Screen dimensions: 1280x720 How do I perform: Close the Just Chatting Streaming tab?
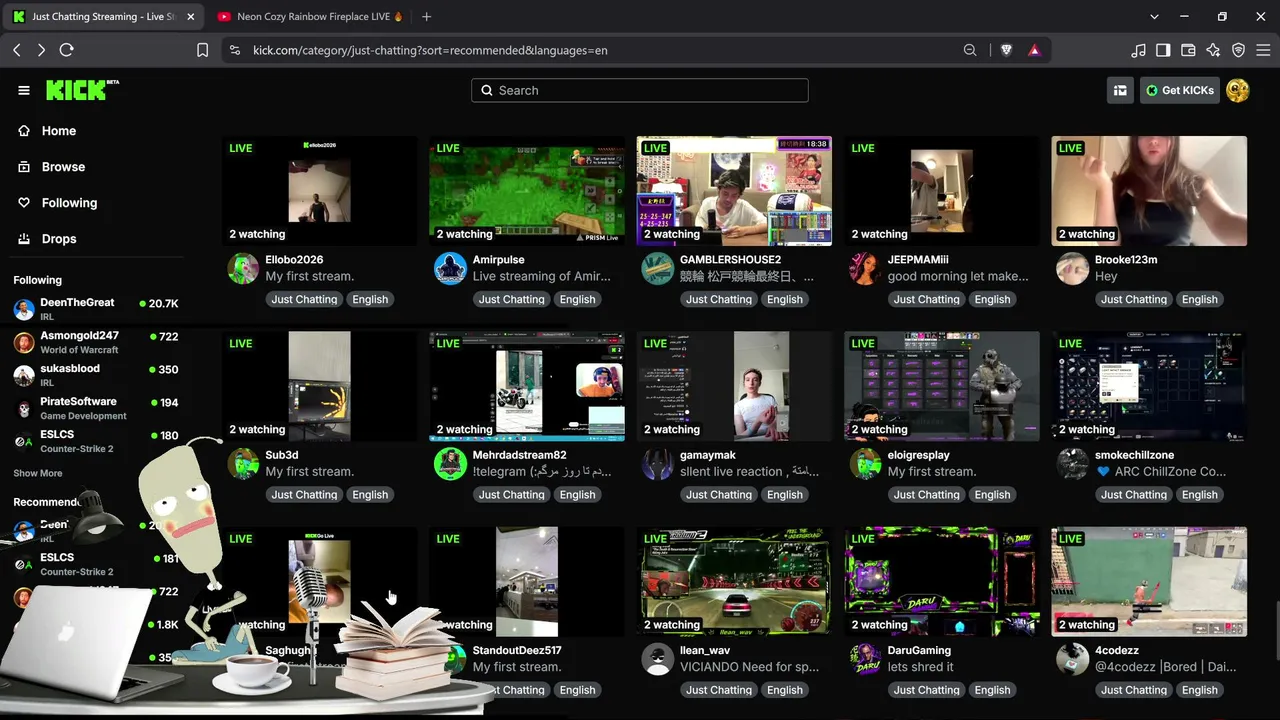tap(191, 16)
